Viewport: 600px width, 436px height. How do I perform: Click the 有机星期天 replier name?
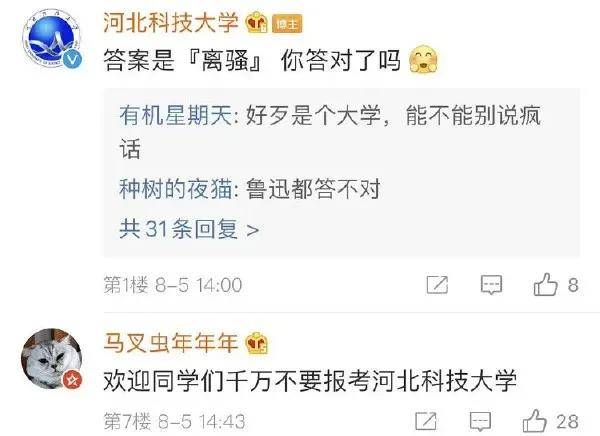coord(176,114)
